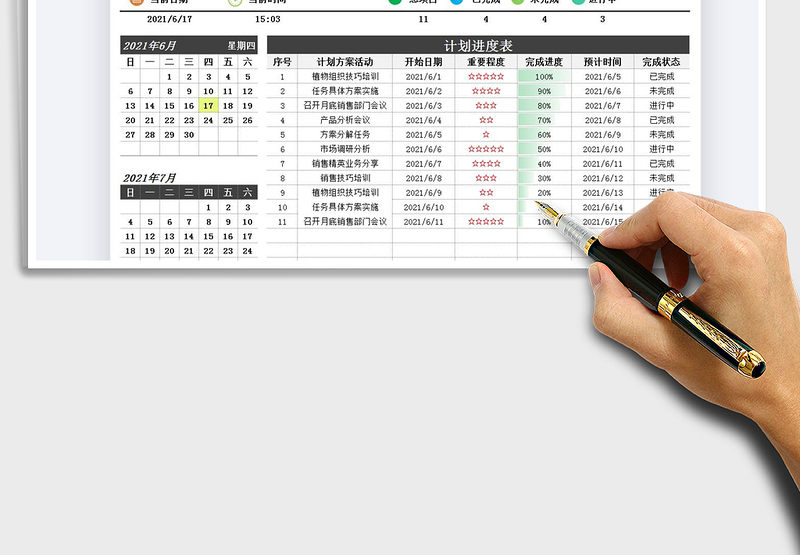Select sequence number 8 in 序号 column
This screenshot has width=800, height=555.
click(282, 178)
